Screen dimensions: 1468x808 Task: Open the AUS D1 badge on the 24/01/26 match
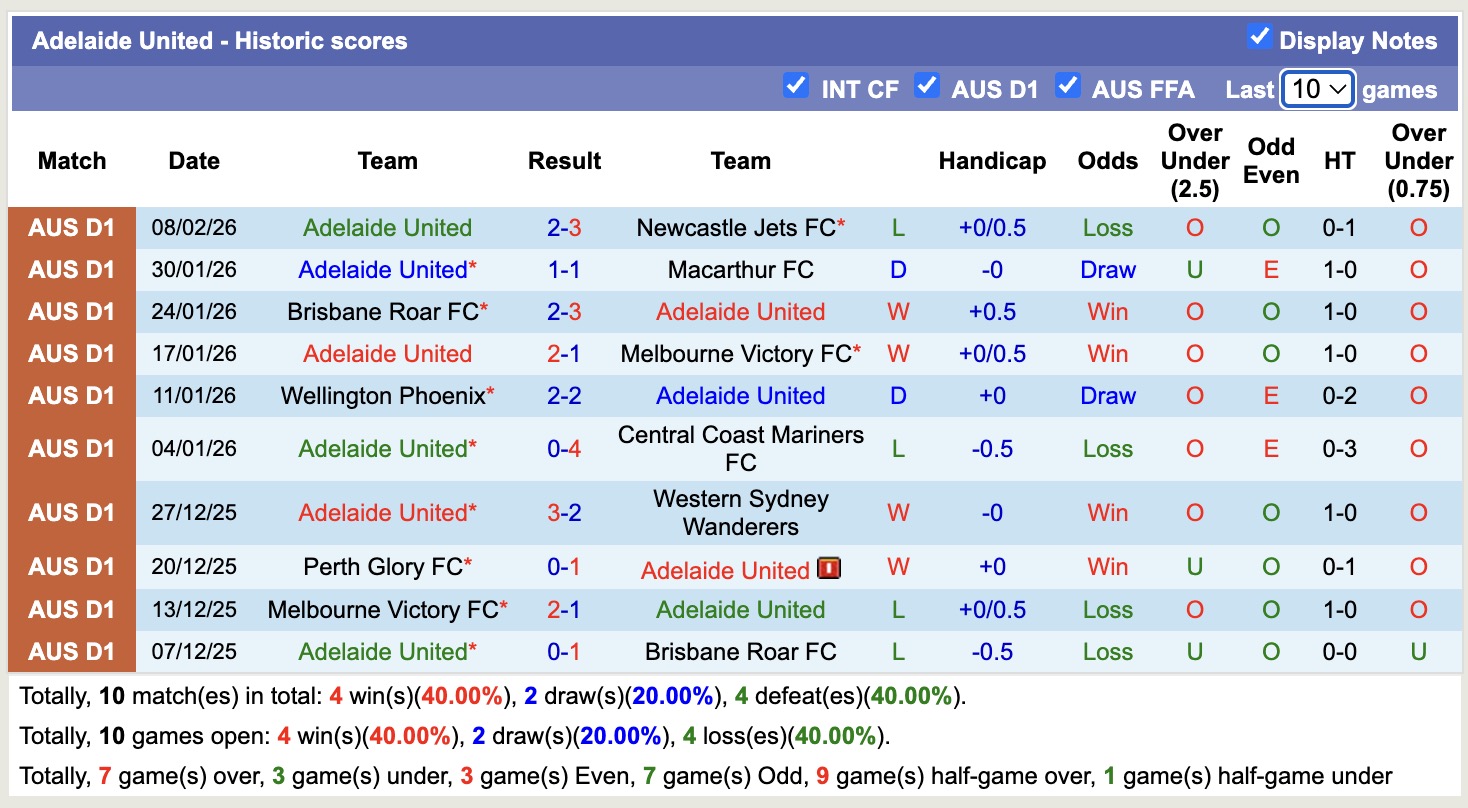pyautogui.click(x=71, y=311)
